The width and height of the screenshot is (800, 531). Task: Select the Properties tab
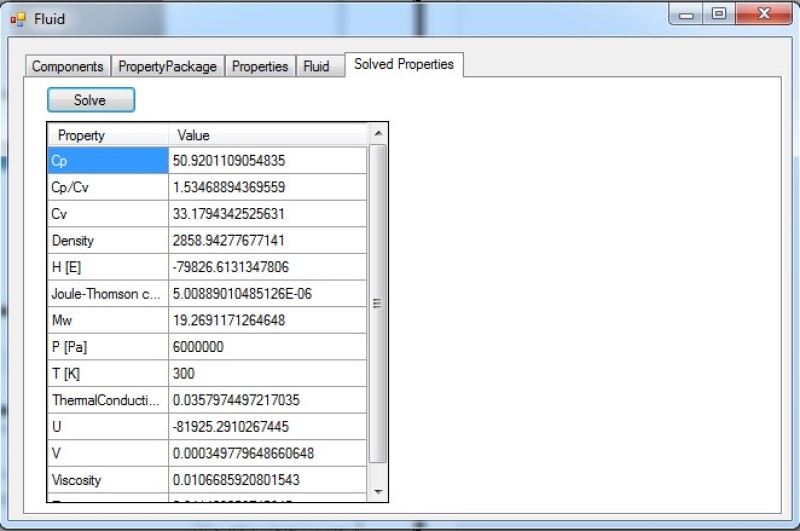260,66
